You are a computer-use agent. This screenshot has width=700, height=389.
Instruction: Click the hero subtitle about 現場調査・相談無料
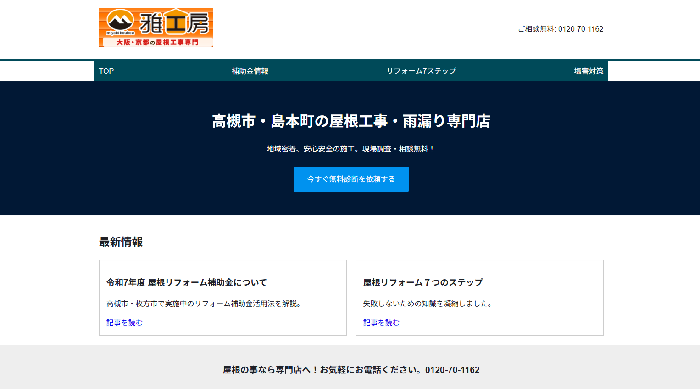[350, 149]
